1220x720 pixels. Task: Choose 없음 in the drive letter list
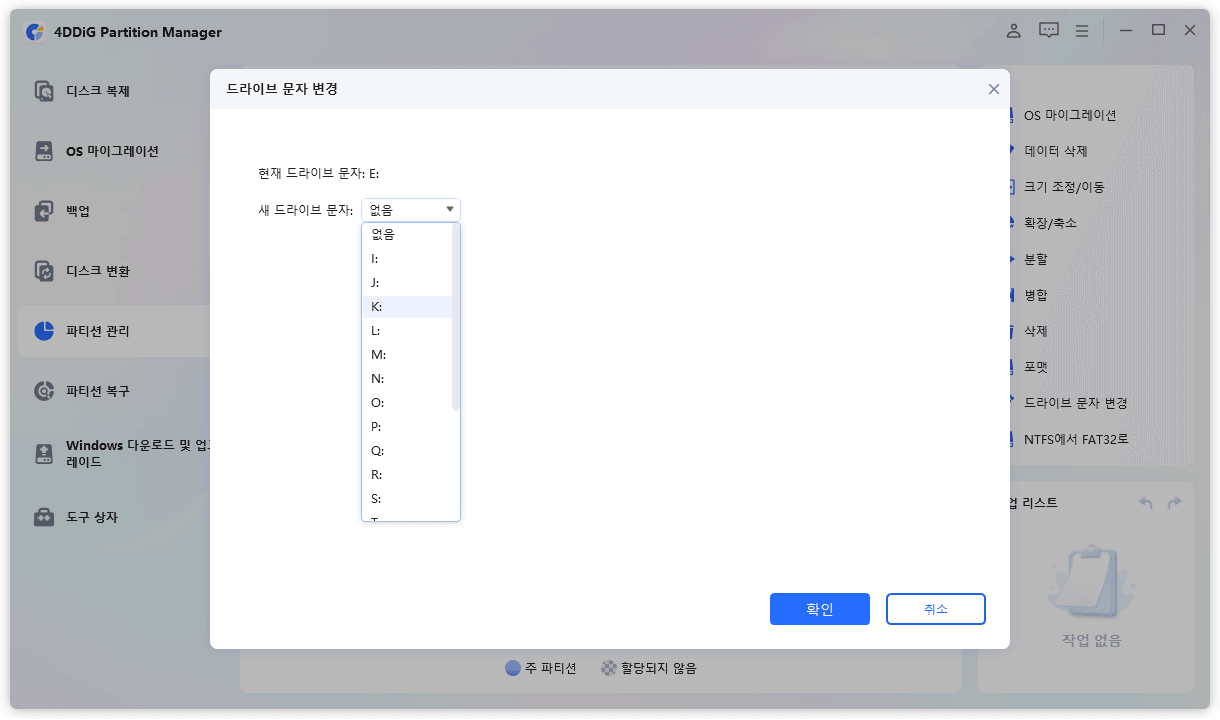(x=410, y=234)
